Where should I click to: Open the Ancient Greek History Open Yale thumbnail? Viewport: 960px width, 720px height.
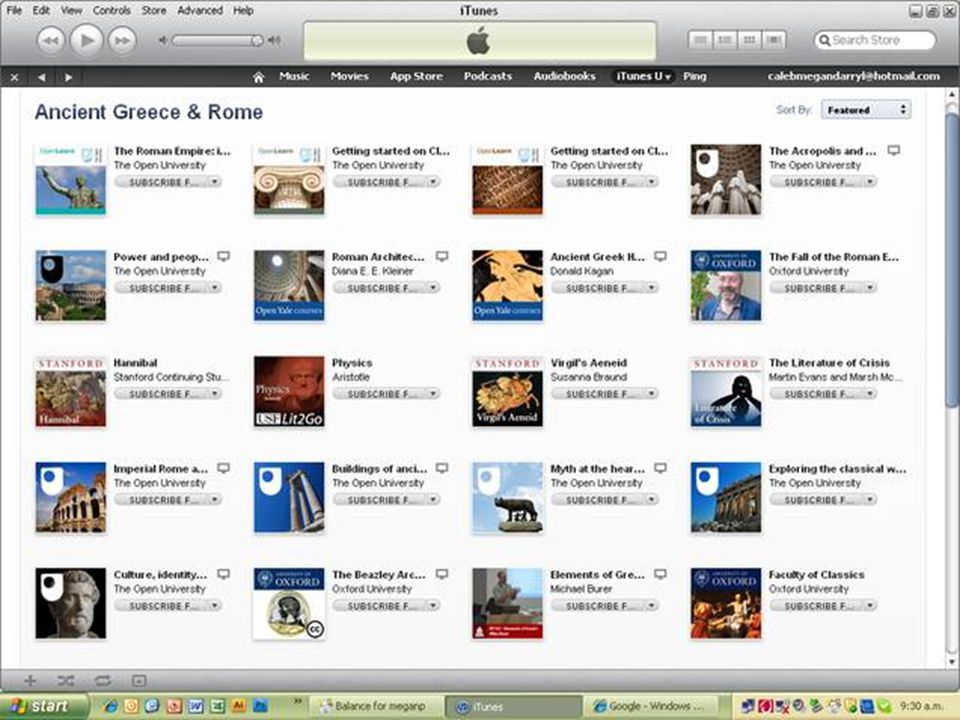point(508,286)
